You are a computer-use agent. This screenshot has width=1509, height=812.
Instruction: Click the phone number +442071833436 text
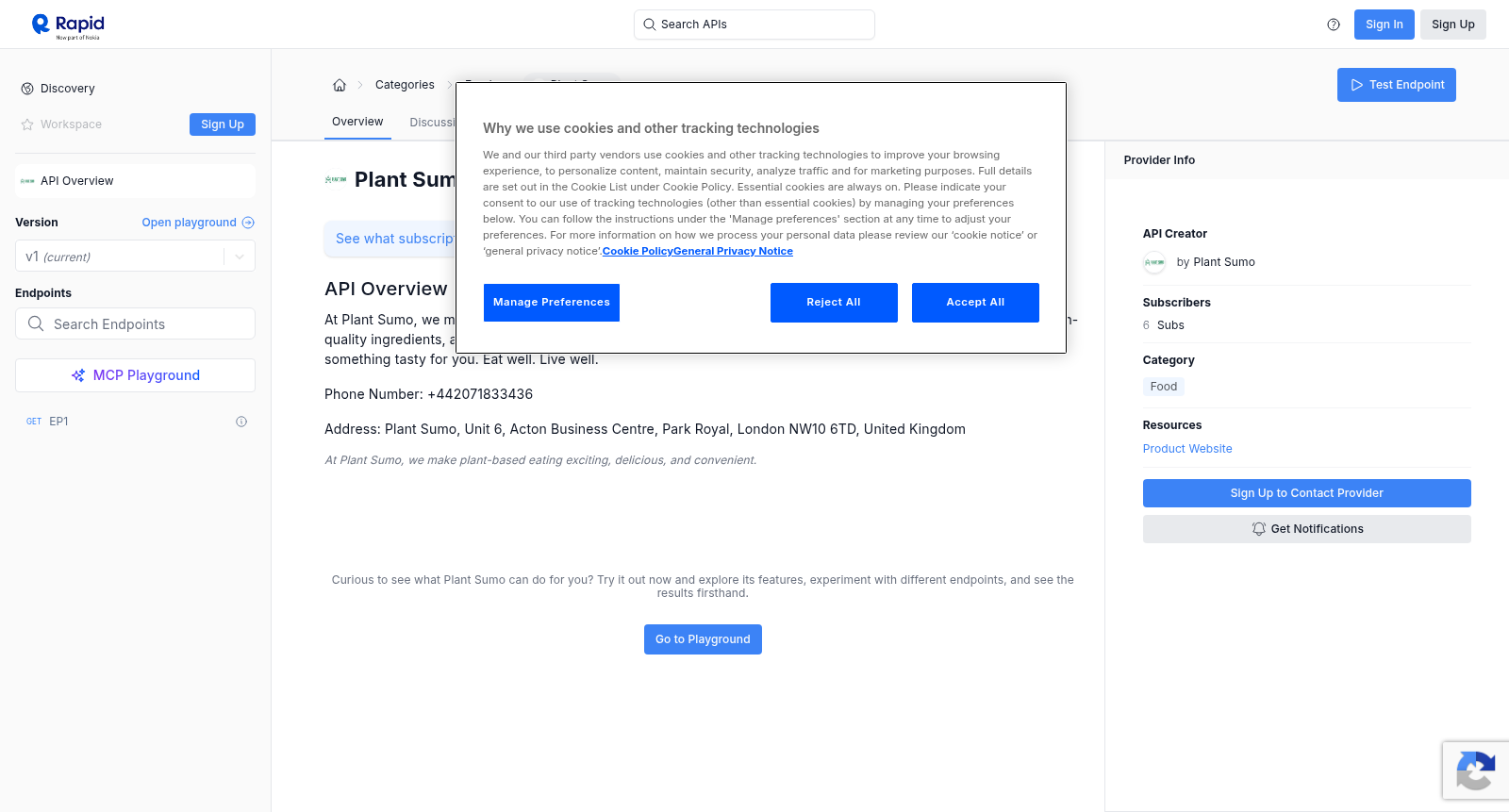click(x=480, y=394)
